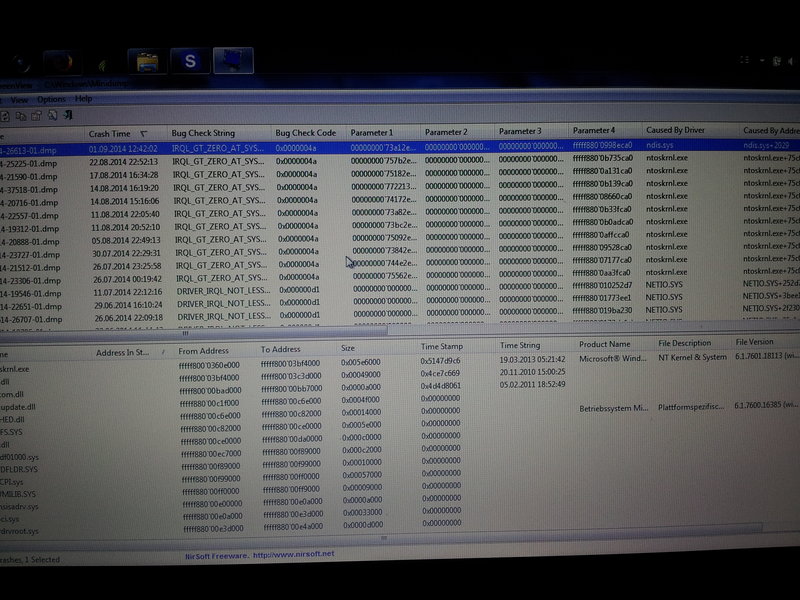Select the BlueScreenView taskbar icon
The width and height of the screenshot is (800, 600).
[232, 62]
